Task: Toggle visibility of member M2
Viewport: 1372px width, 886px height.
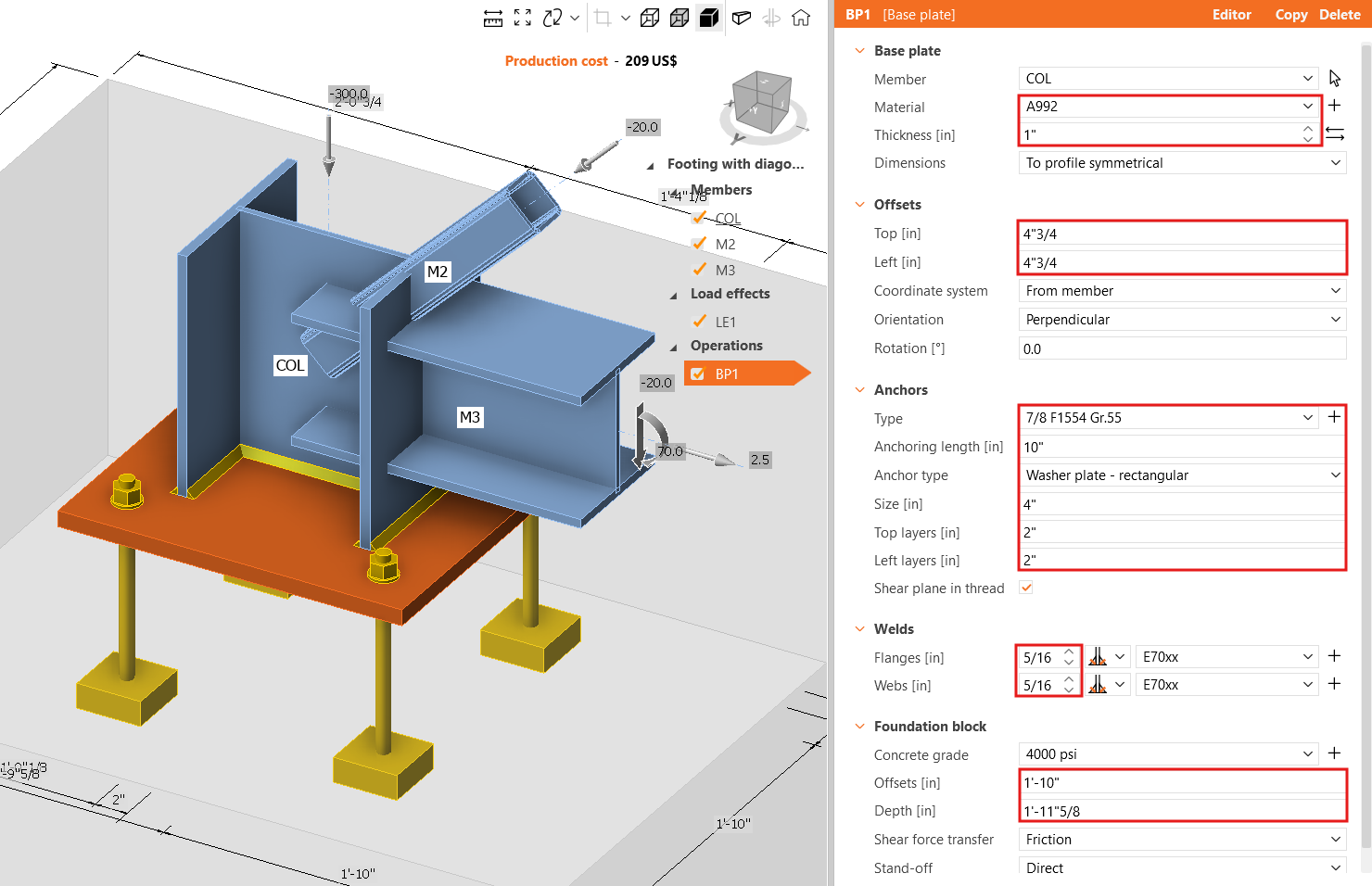Action: pyautogui.click(x=700, y=244)
